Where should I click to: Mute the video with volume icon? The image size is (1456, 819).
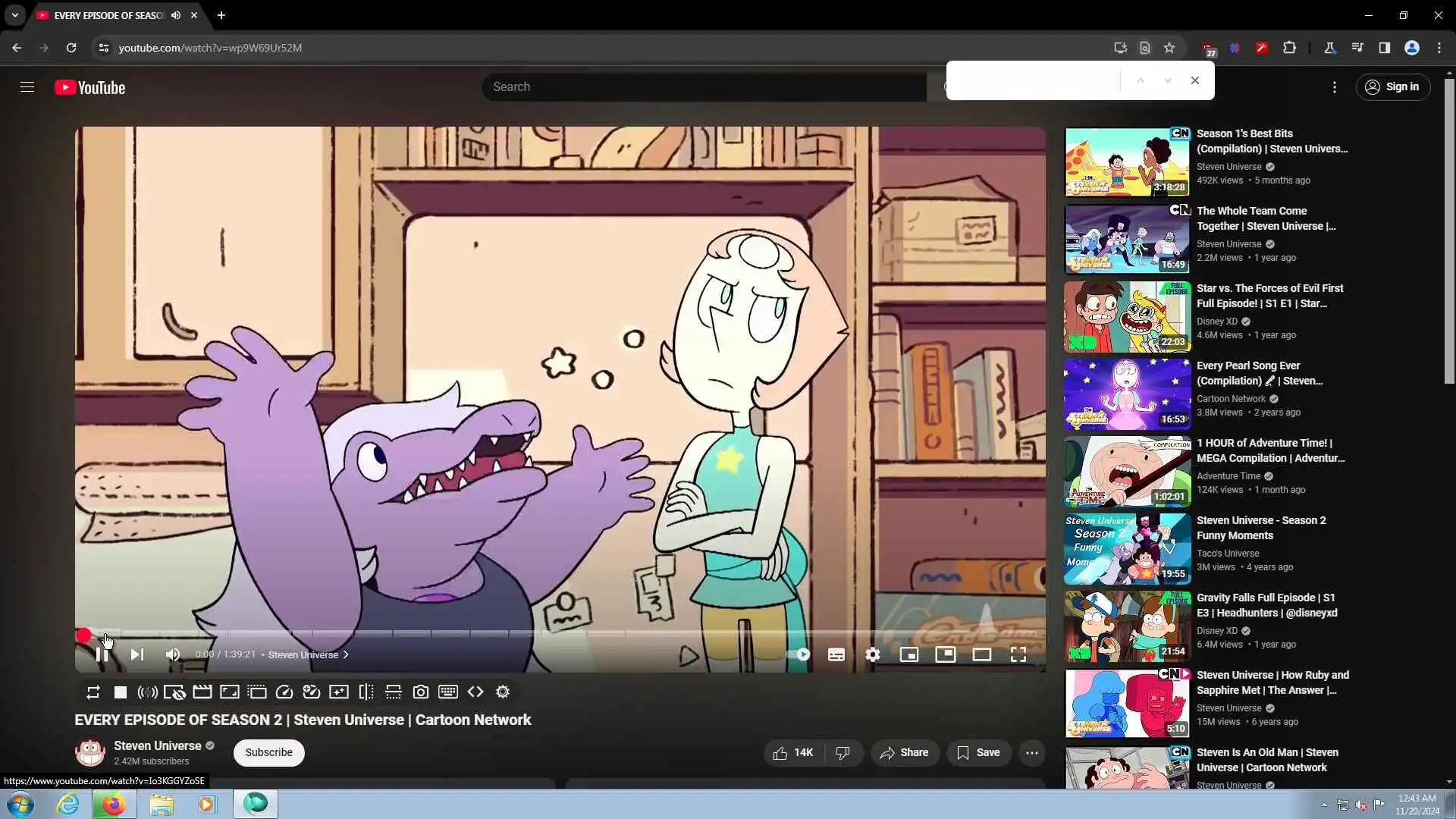pyautogui.click(x=173, y=654)
